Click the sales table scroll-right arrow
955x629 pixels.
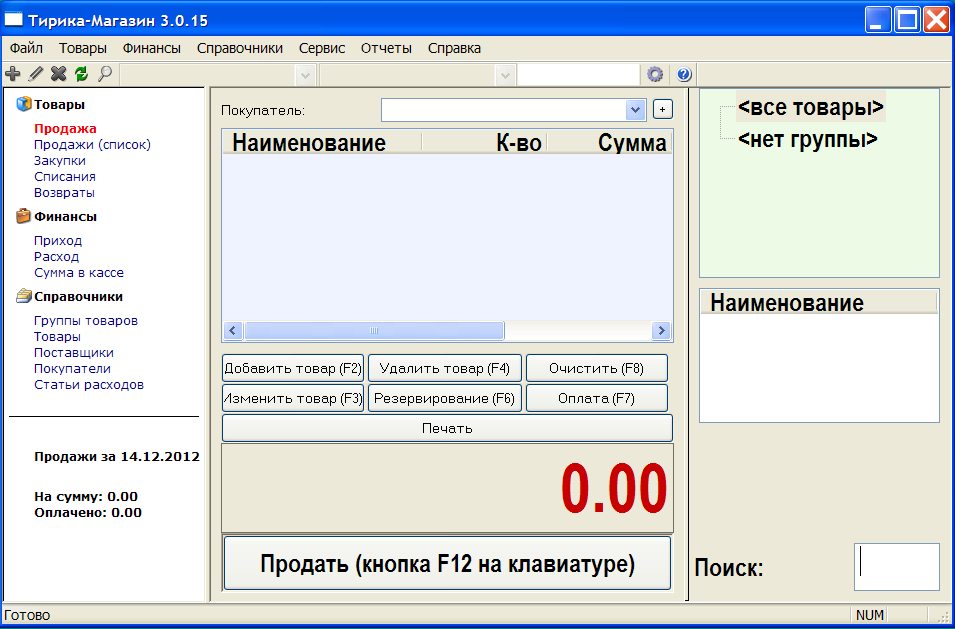click(x=661, y=331)
